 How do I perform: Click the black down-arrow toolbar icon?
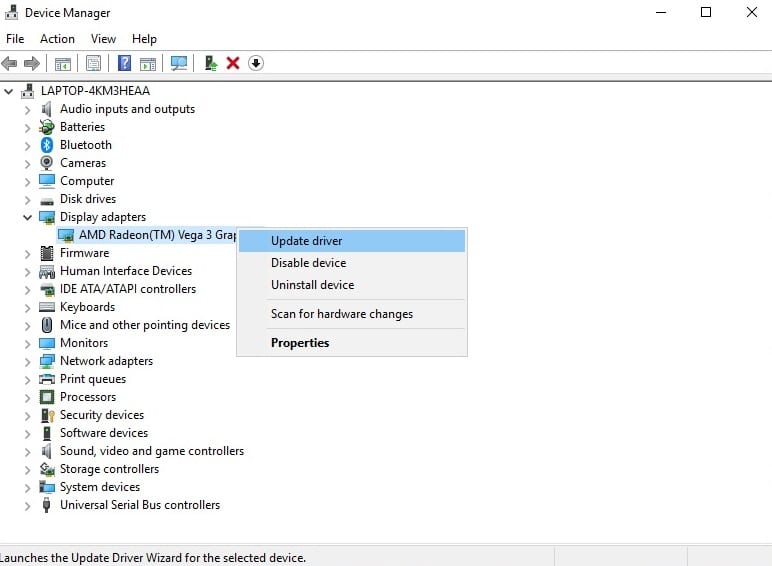pyautogui.click(x=256, y=63)
